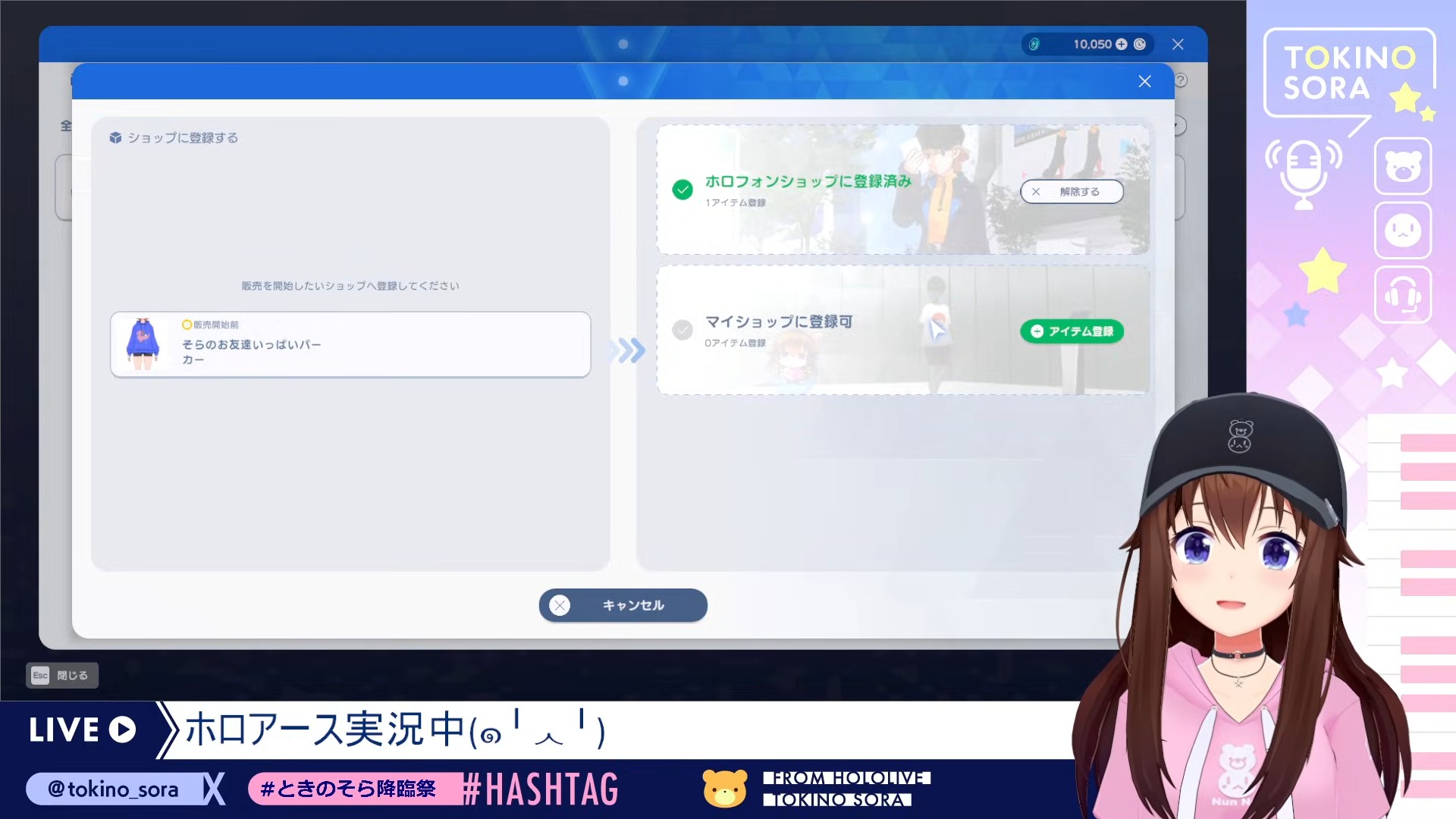The width and height of the screenshot is (1456, 819).
Task: Click the round face icon in sidebar
Action: coord(1403,231)
